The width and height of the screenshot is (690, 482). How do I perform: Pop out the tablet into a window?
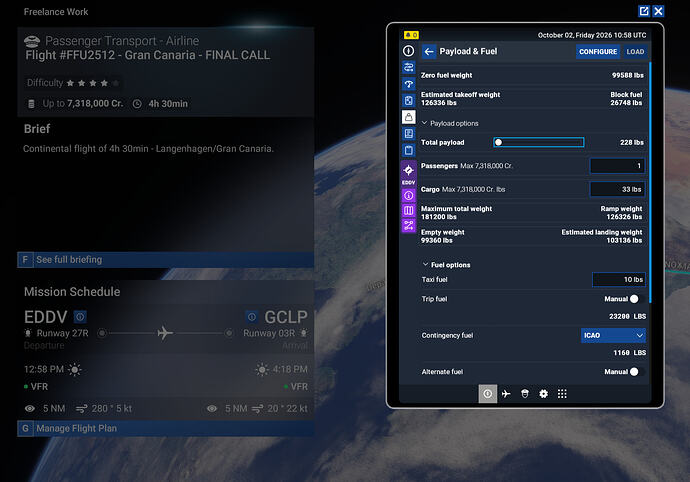(644, 11)
